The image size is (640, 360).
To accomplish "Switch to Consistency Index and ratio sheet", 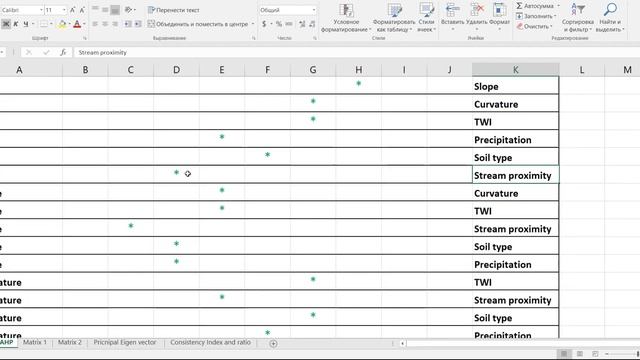I will pyautogui.click(x=211, y=342).
